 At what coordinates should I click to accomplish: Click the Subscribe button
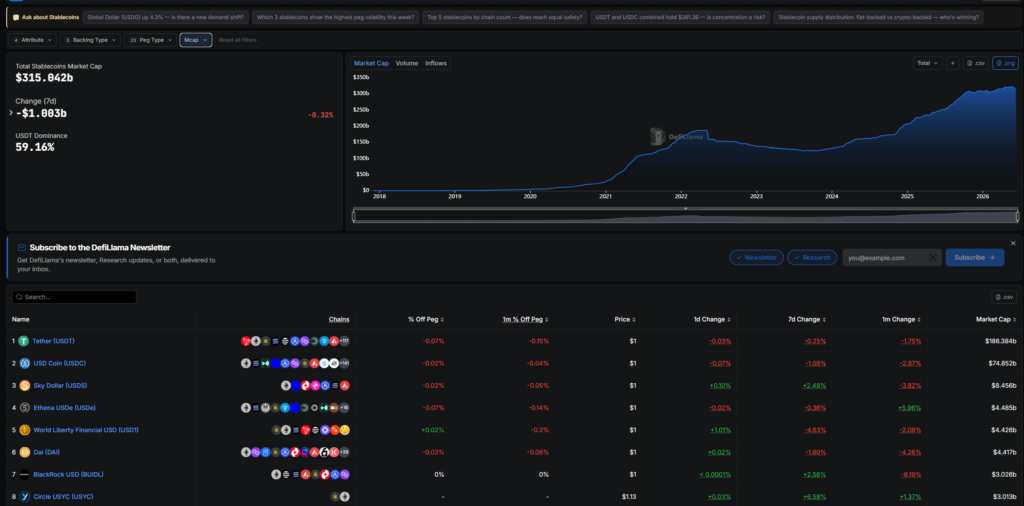pos(974,257)
